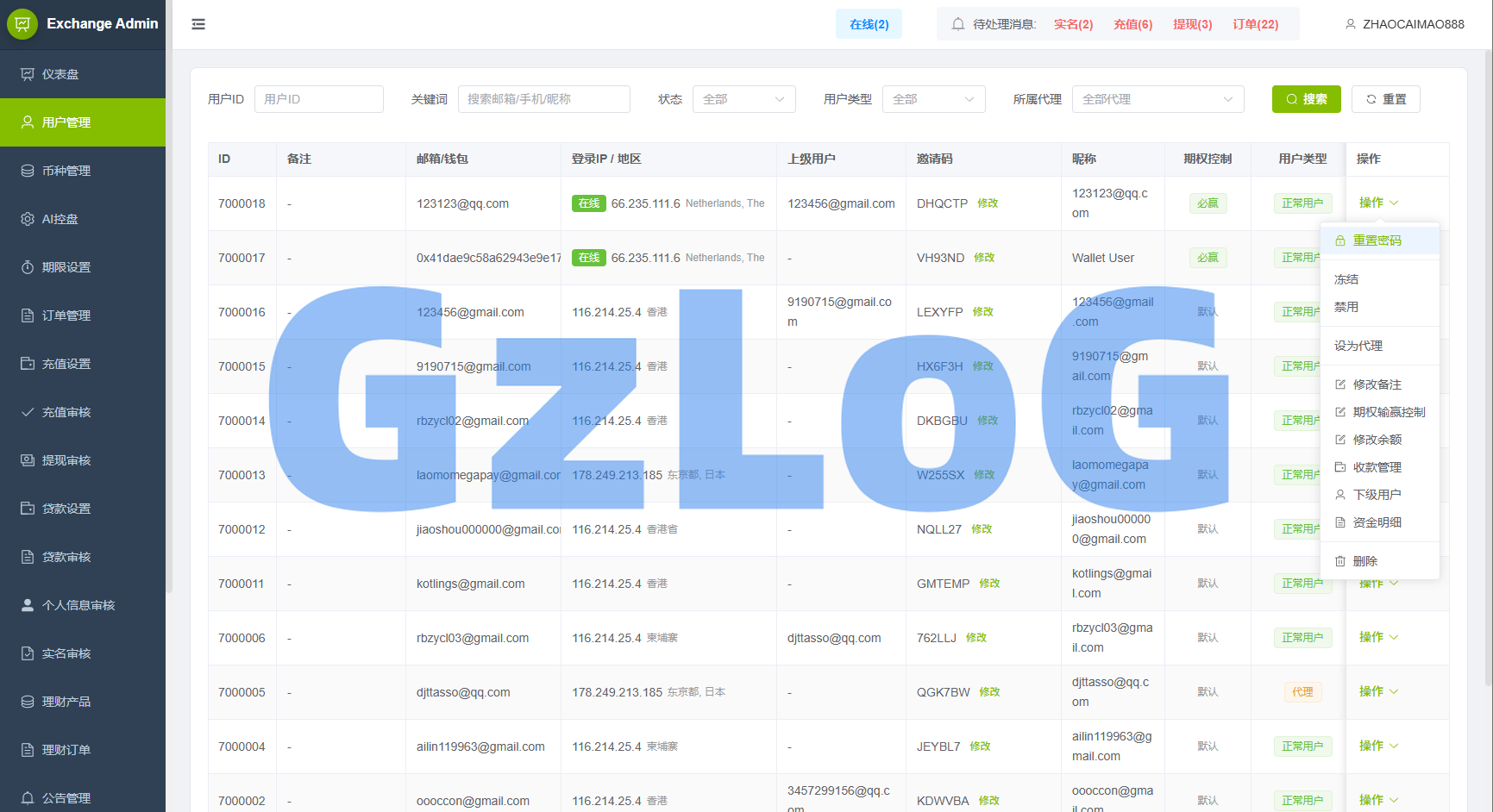Open the 充值(6) pending link
Viewport: 1493px width, 812px height.
click(1132, 24)
